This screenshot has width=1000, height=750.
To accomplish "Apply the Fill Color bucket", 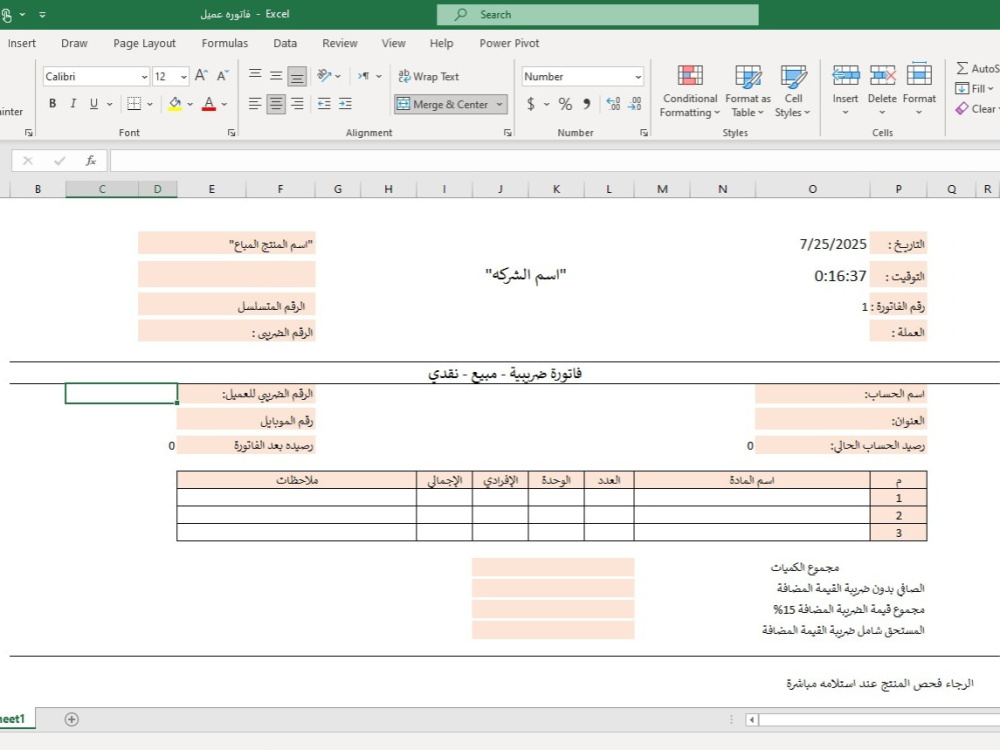I will point(174,103).
